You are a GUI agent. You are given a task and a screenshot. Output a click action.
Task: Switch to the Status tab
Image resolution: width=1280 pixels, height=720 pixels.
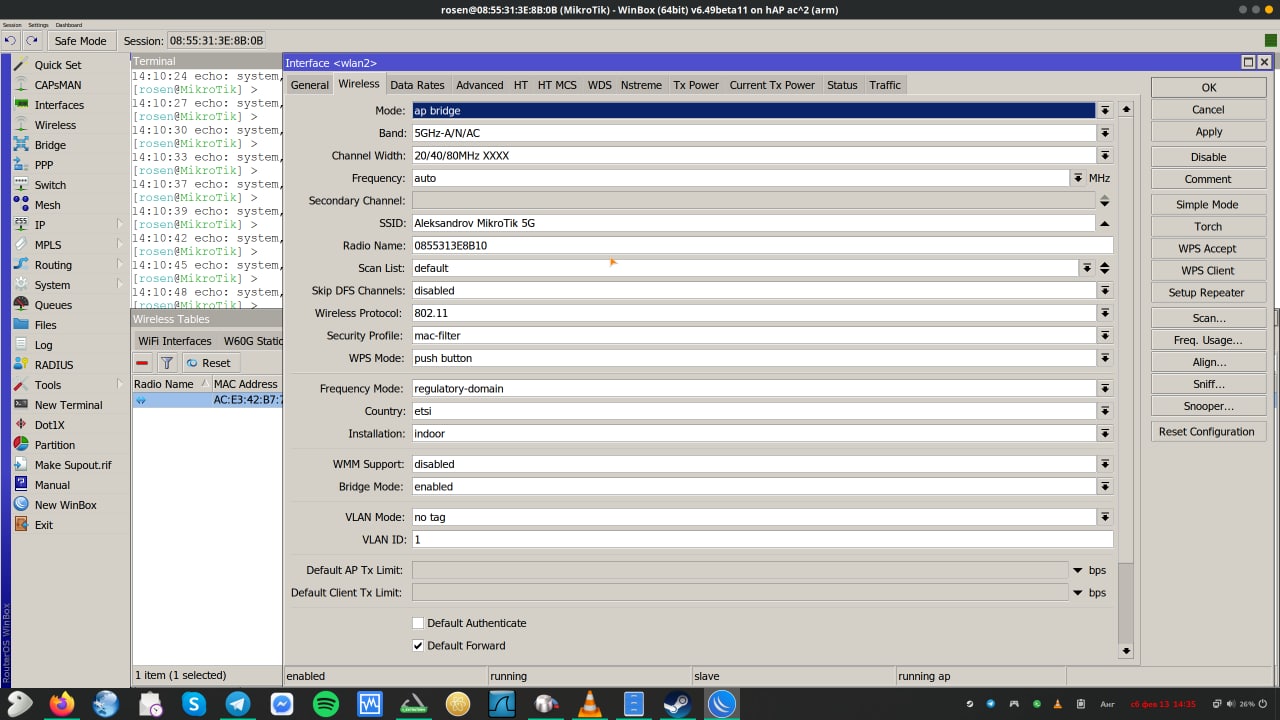pos(842,85)
